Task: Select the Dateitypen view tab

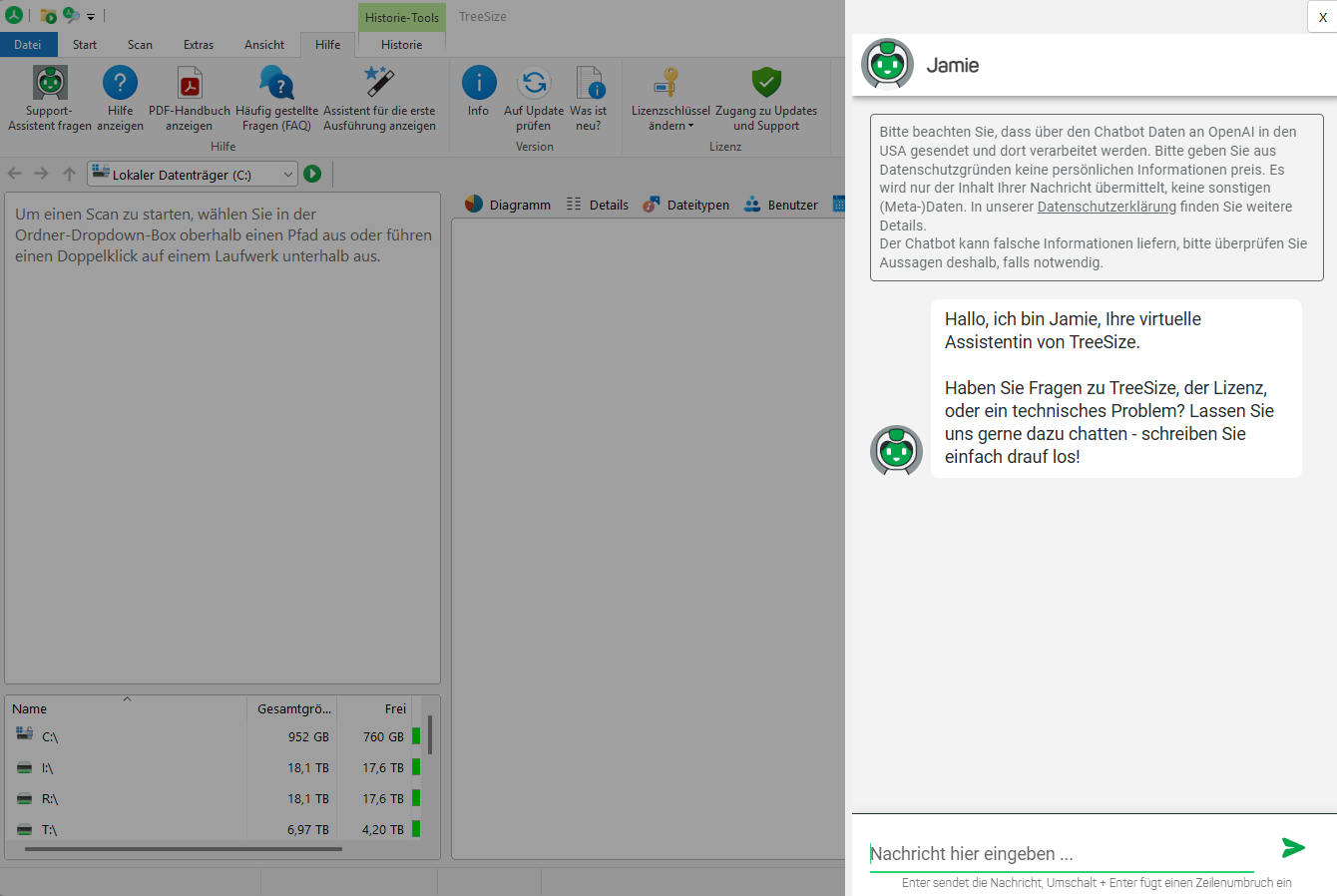Action: tap(685, 205)
